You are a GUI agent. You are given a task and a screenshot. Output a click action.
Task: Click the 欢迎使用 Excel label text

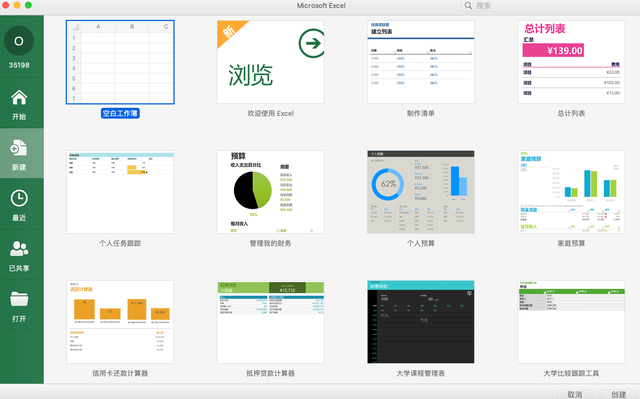pos(271,113)
